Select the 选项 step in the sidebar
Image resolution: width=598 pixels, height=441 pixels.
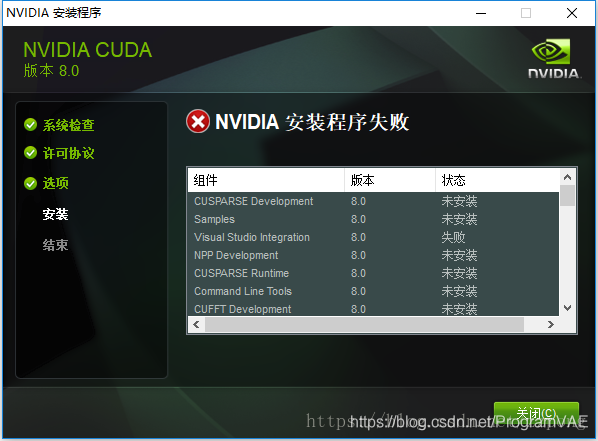[56, 183]
